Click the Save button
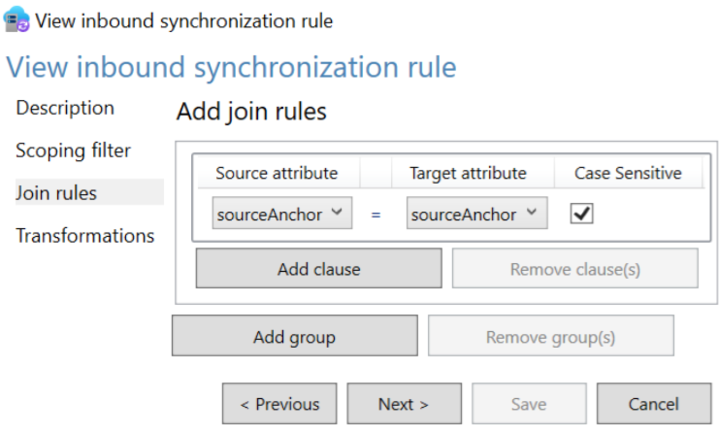Image resolution: width=719 pixels, height=435 pixels. 528,404
